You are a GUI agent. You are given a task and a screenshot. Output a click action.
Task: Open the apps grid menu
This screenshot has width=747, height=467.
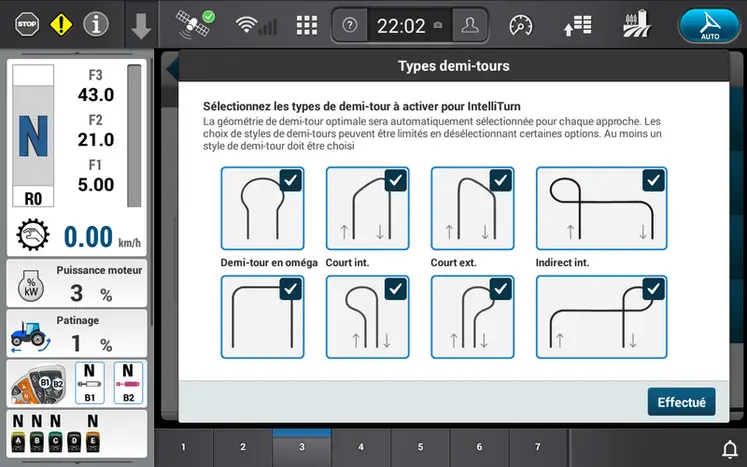point(307,25)
